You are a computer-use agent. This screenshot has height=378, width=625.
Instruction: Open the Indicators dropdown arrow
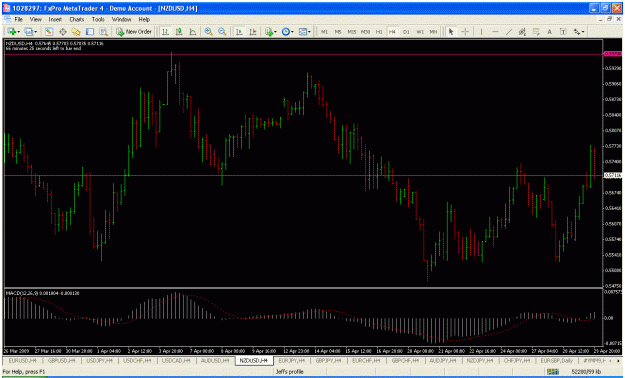[276, 32]
